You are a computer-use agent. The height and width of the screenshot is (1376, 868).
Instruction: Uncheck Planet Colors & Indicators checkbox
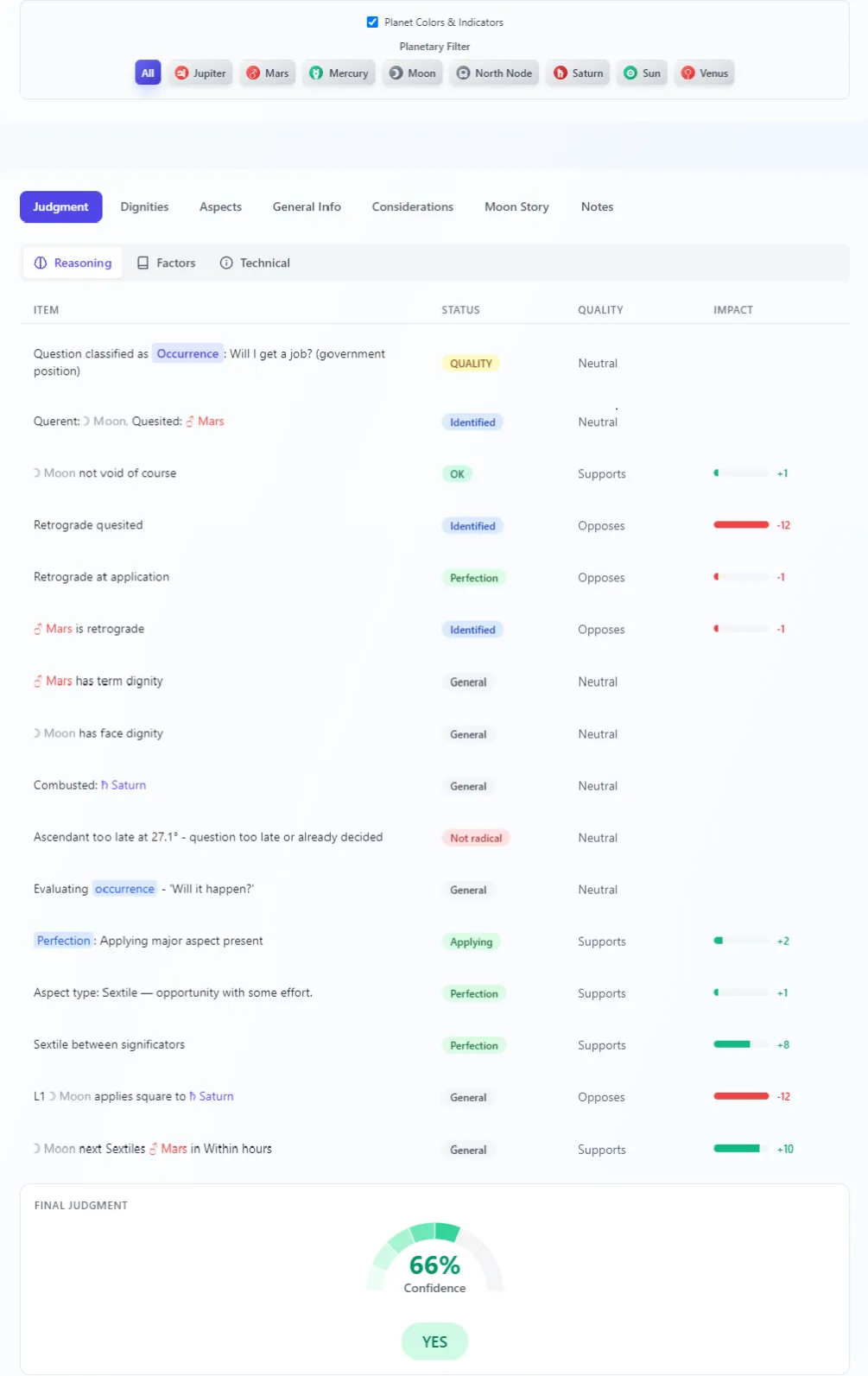372,22
